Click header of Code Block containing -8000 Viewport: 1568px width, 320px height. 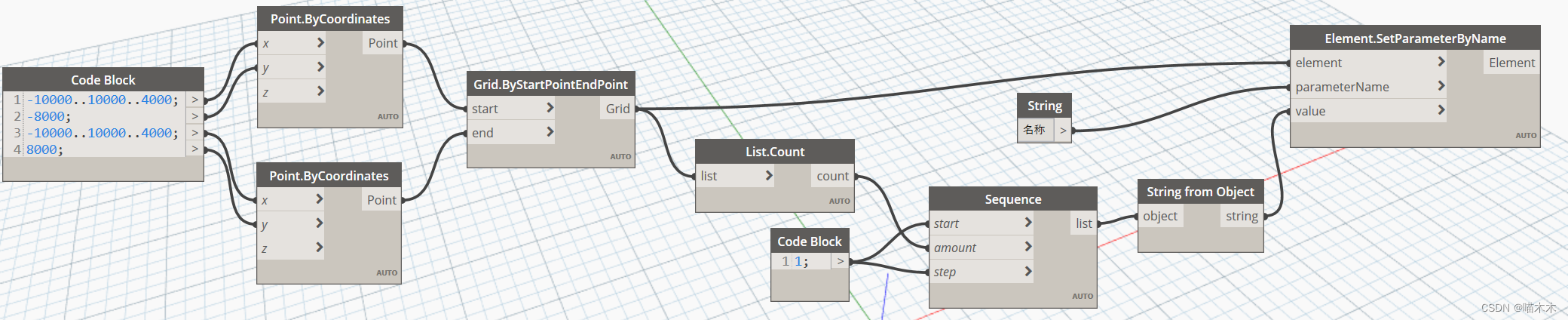[x=103, y=80]
